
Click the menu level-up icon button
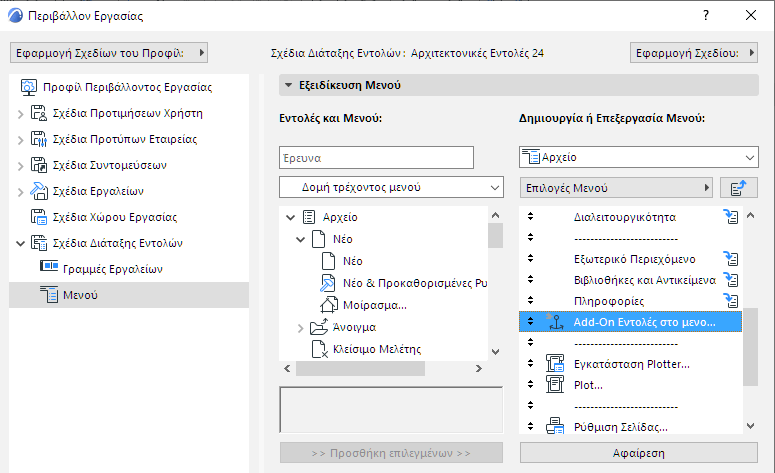click(738, 188)
